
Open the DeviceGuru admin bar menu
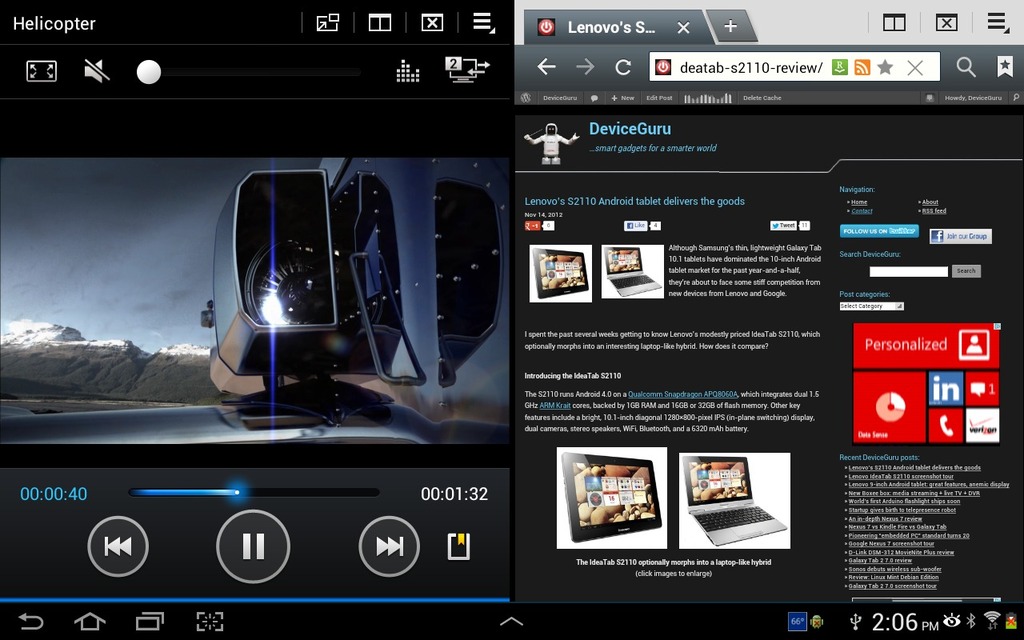(560, 98)
